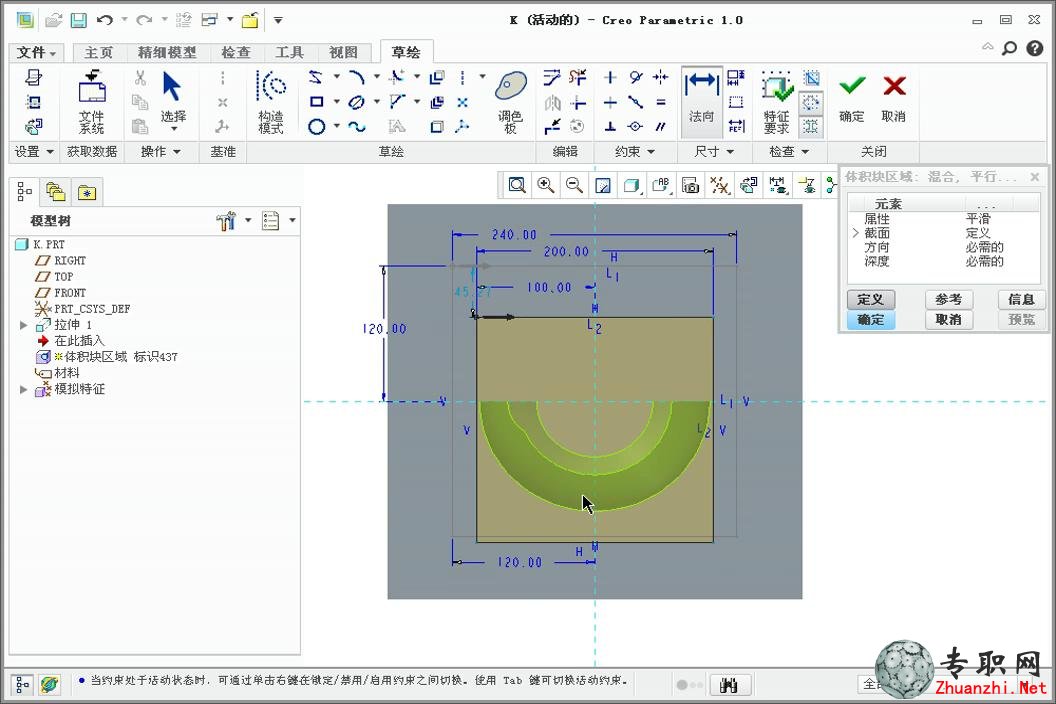
Task: Click the Zoom Out magnifier icon
Action: [x=574, y=185]
